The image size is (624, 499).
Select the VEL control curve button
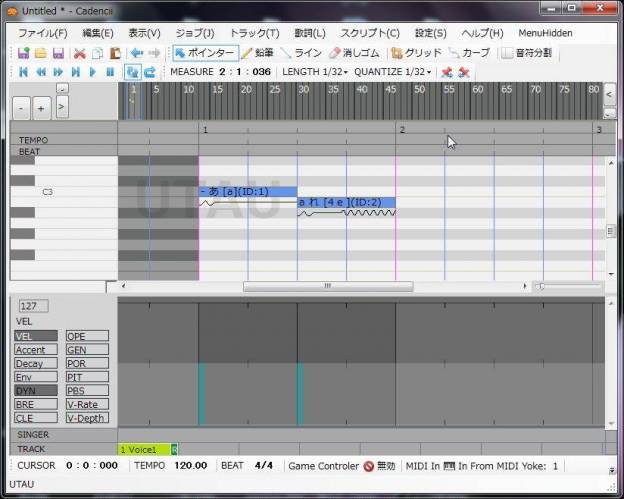pyautogui.click(x=36, y=336)
